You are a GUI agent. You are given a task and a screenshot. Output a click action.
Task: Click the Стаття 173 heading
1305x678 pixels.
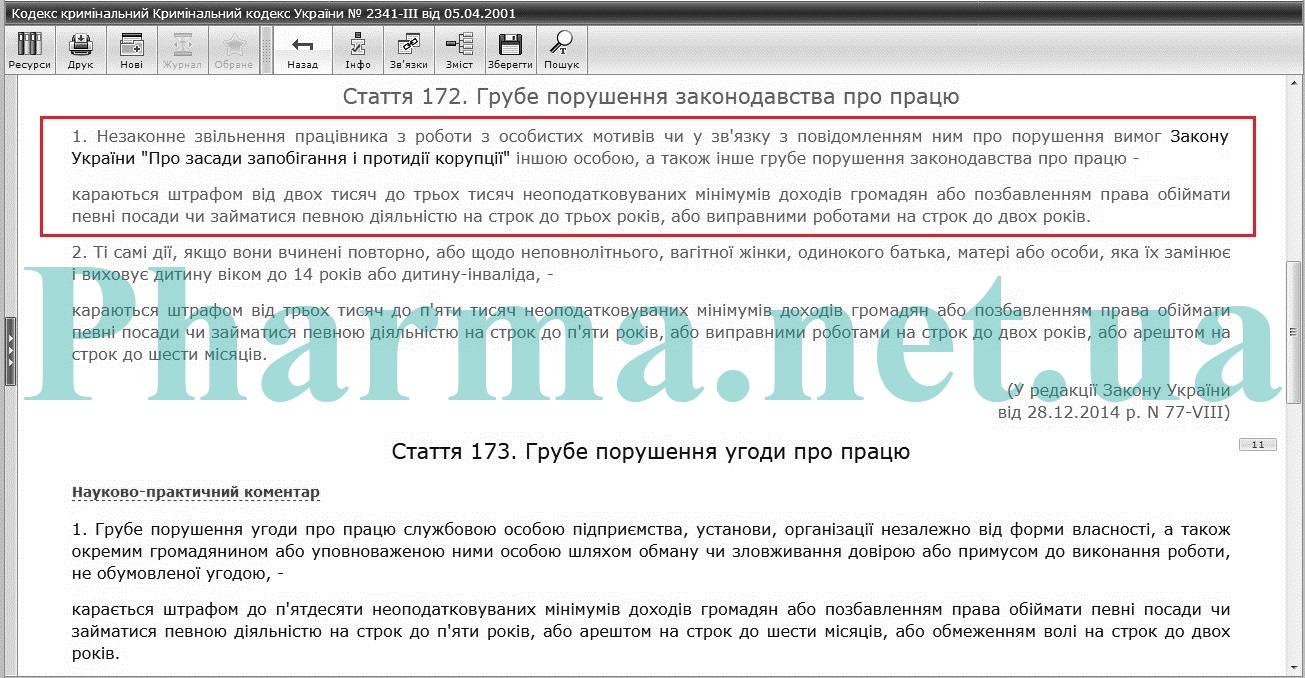tap(651, 452)
